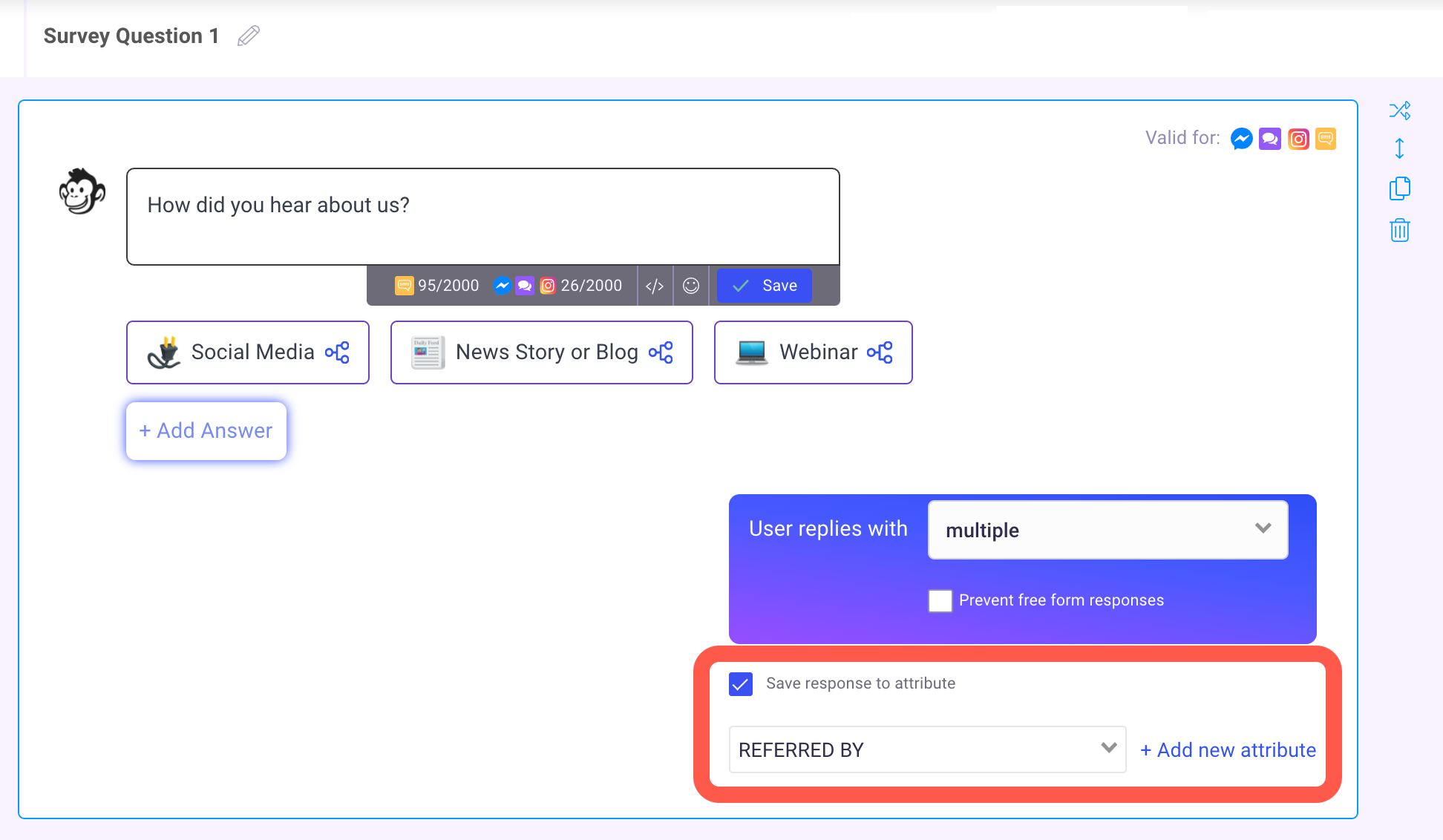Screen dimensions: 1443x840
Task: Click the Messenger icon in the text toolbar
Action: tap(503, 286)
